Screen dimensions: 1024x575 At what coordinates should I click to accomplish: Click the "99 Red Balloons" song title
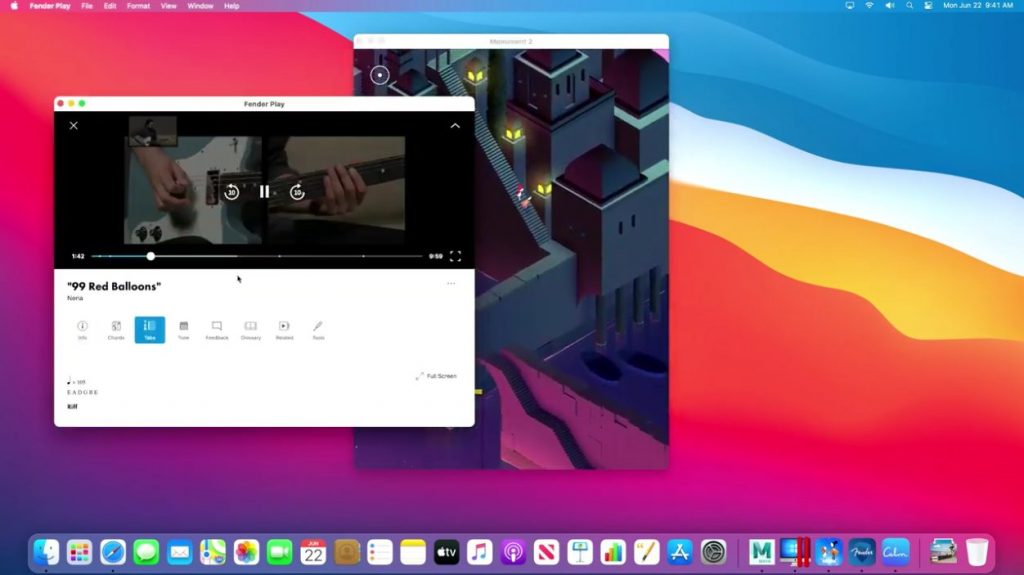[114, 286]
